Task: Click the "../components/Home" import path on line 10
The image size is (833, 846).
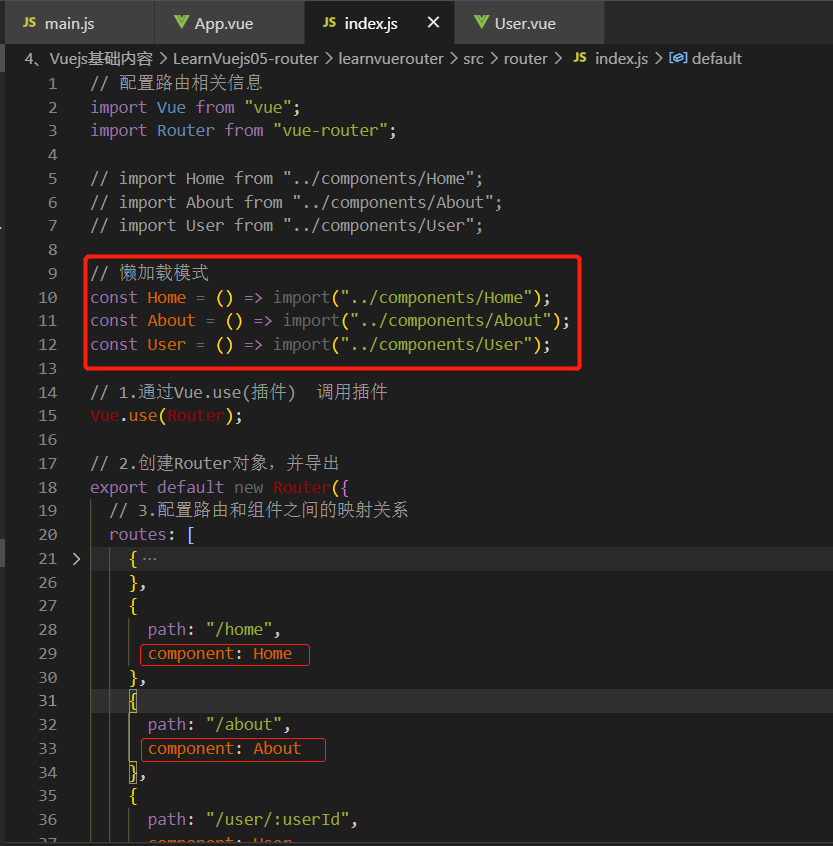Action: click(437, 297)
